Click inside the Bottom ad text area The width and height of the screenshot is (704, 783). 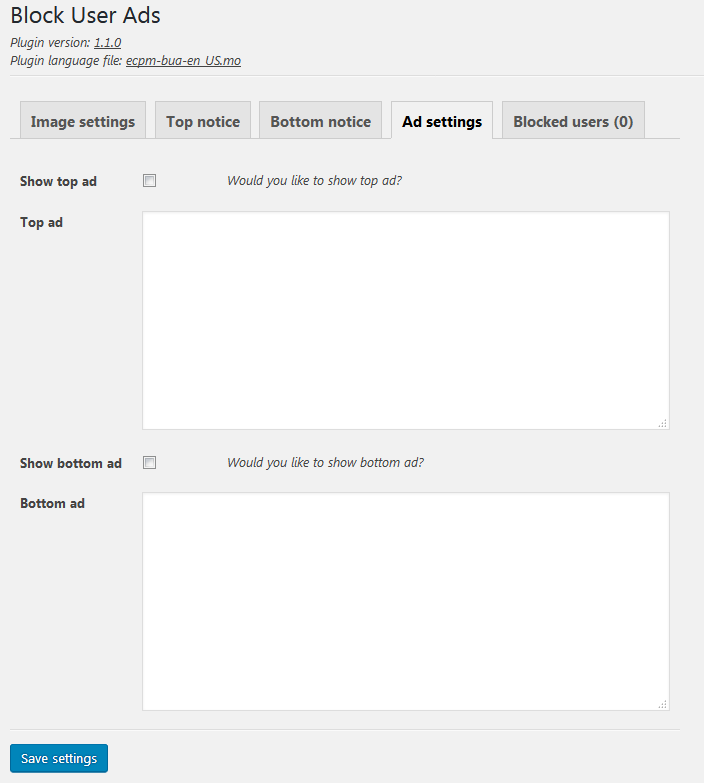406,601
